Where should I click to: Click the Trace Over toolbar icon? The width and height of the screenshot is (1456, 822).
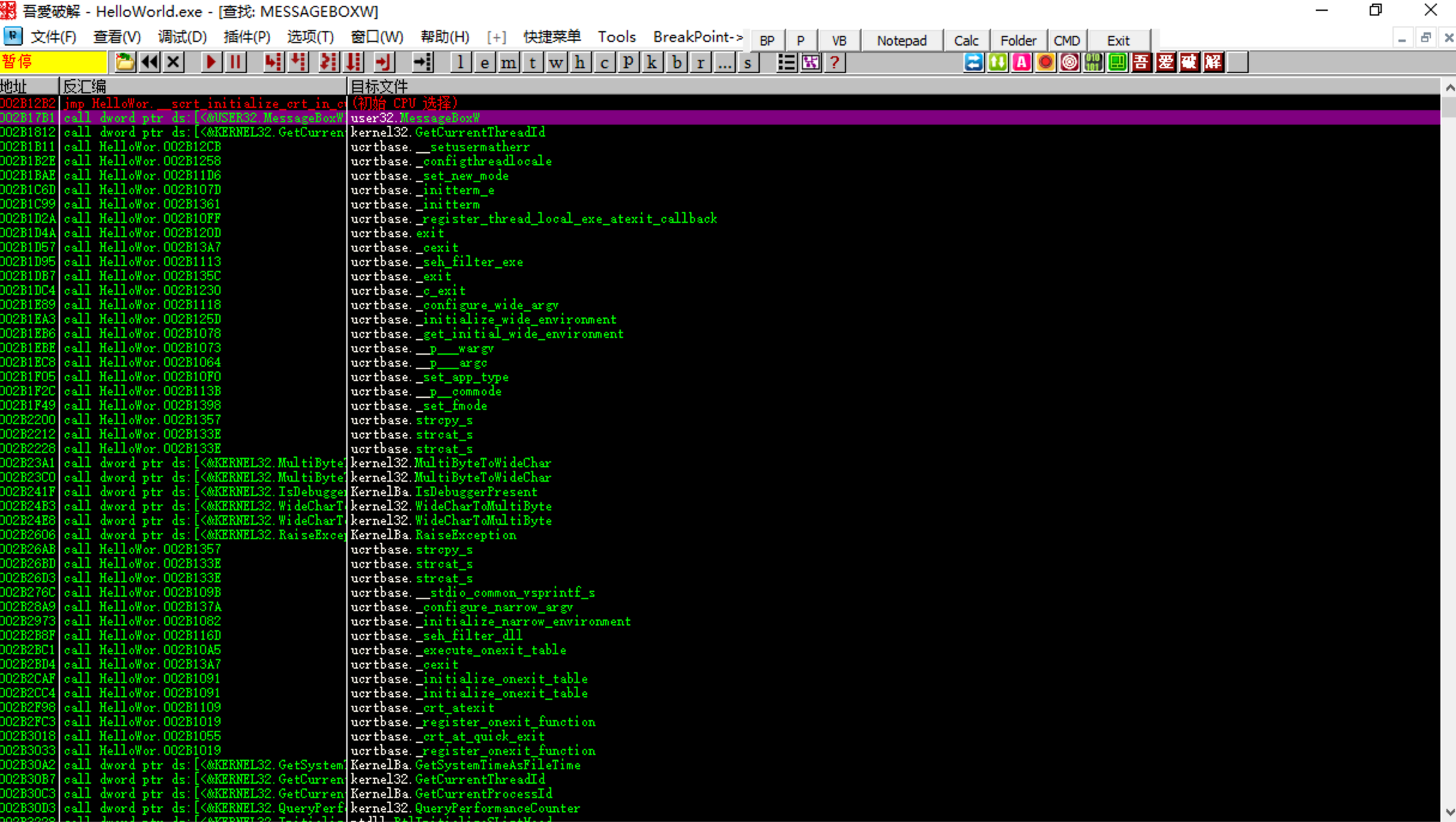[354, 62]
